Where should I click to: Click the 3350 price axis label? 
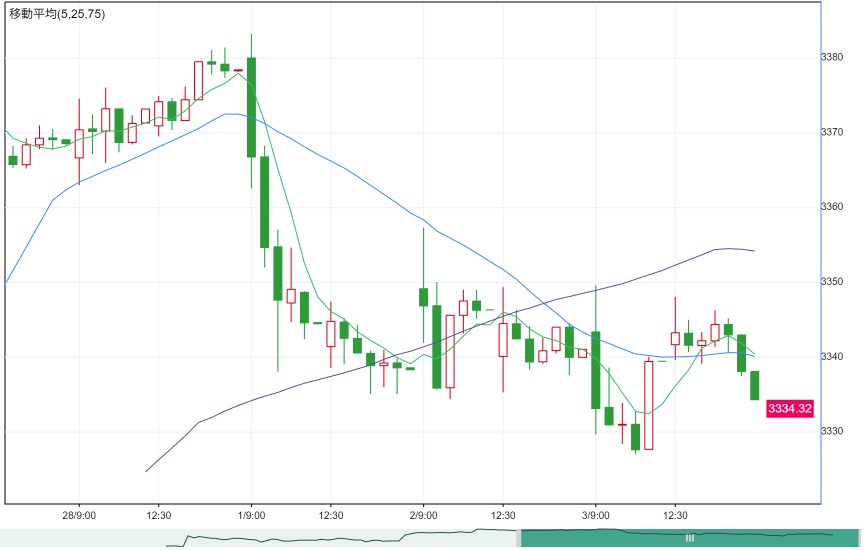tap(832, 281)
